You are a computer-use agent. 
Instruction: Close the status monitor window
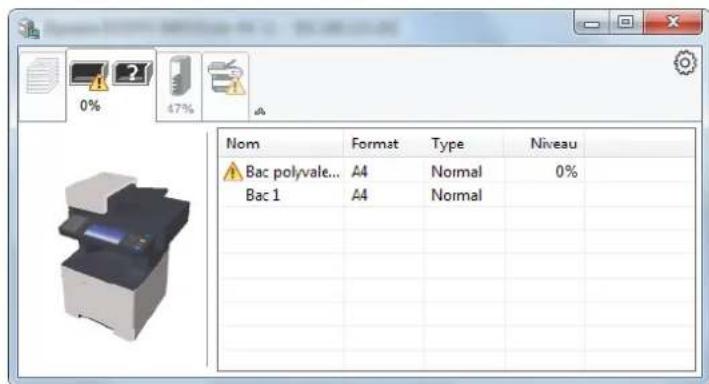[x=673, y=23]
